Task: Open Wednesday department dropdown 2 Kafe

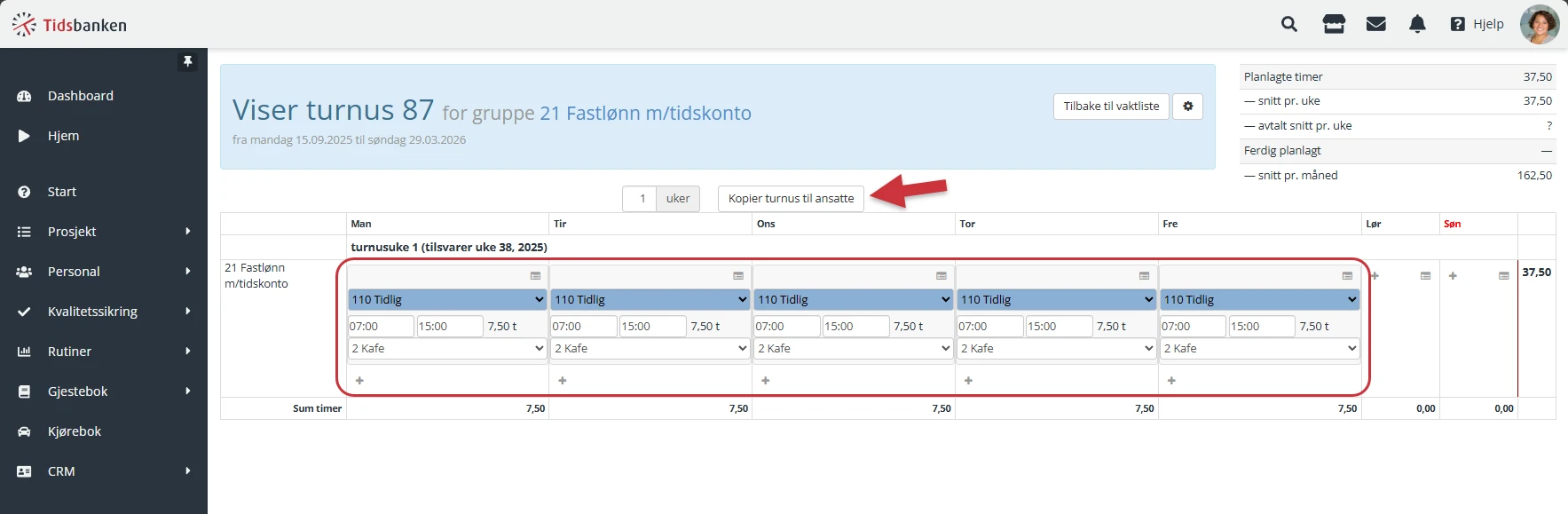Action: coord(854,349)
